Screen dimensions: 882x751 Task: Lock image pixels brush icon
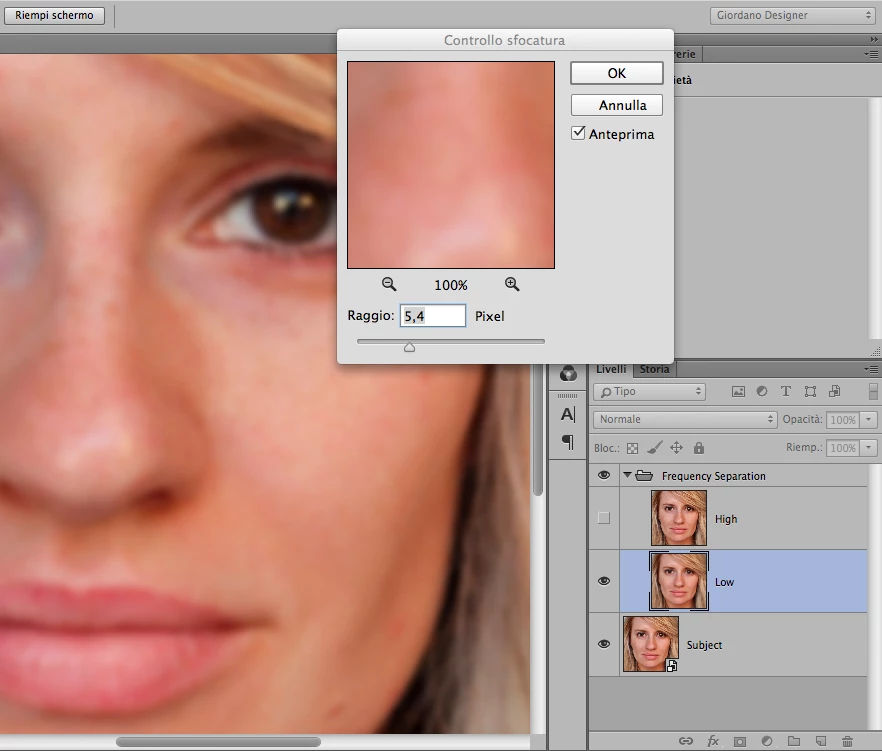tap(654, 448)
